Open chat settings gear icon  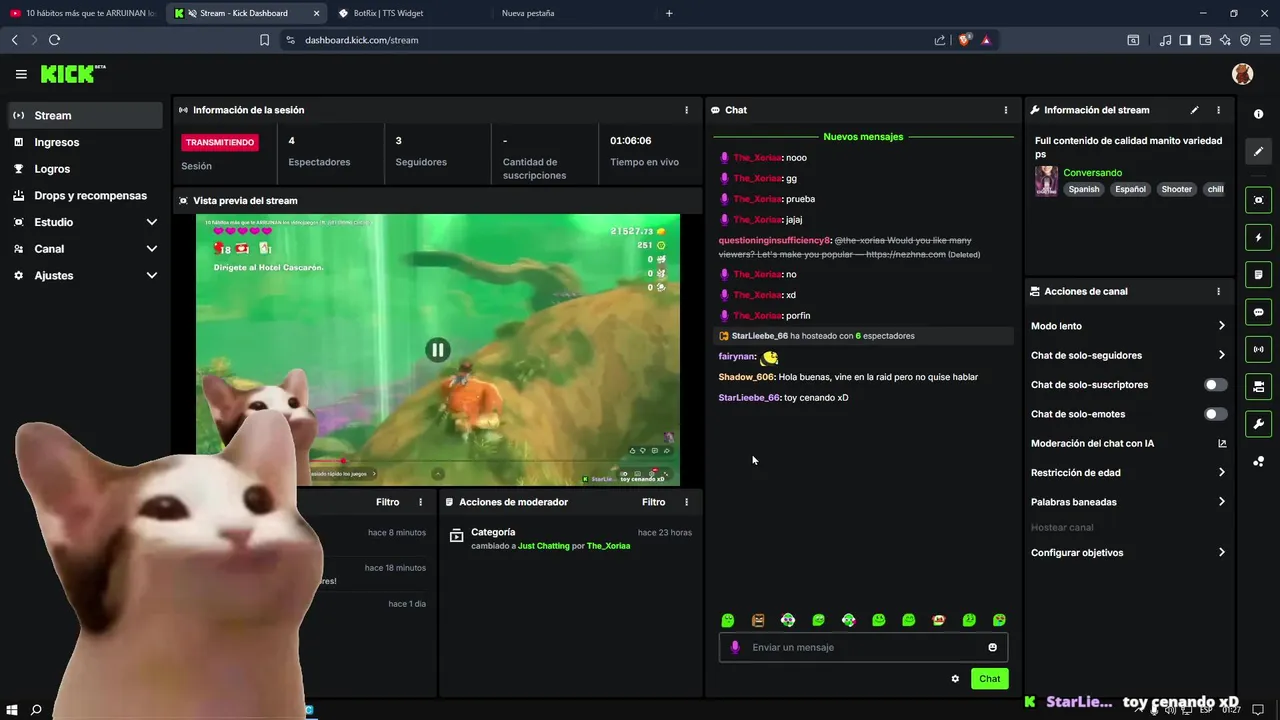pos(955,679)
